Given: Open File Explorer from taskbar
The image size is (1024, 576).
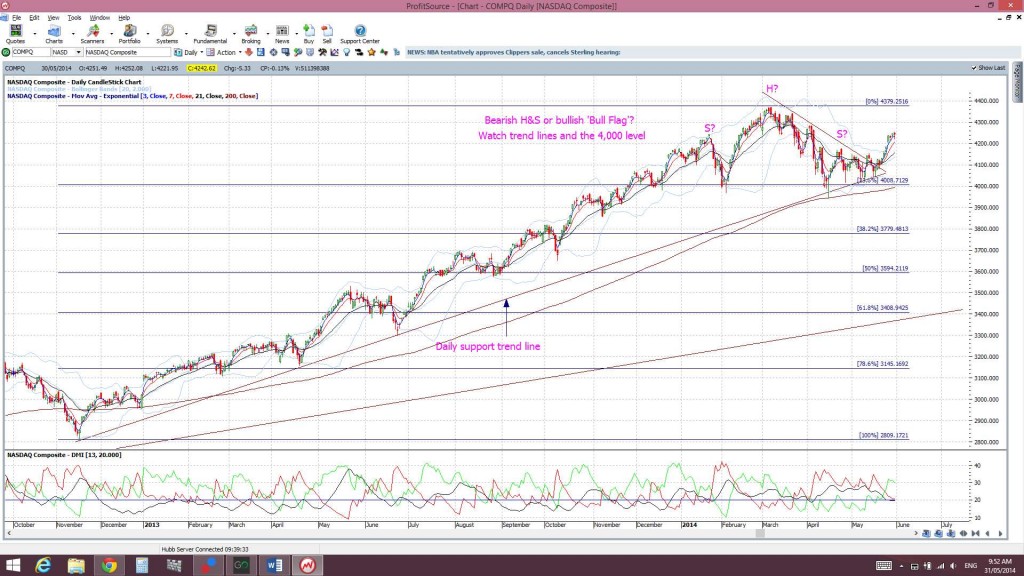Looking at the screenshot, I should pyautogui.click(x=76, y=565).
